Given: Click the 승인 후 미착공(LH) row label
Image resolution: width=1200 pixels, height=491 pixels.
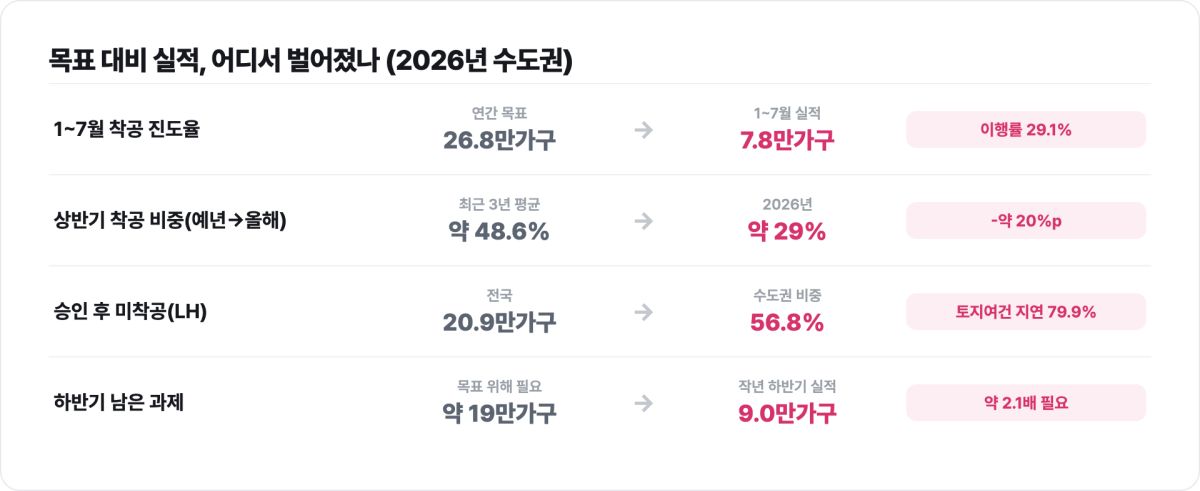Looking at the screenshot, I should click(131, 312).
